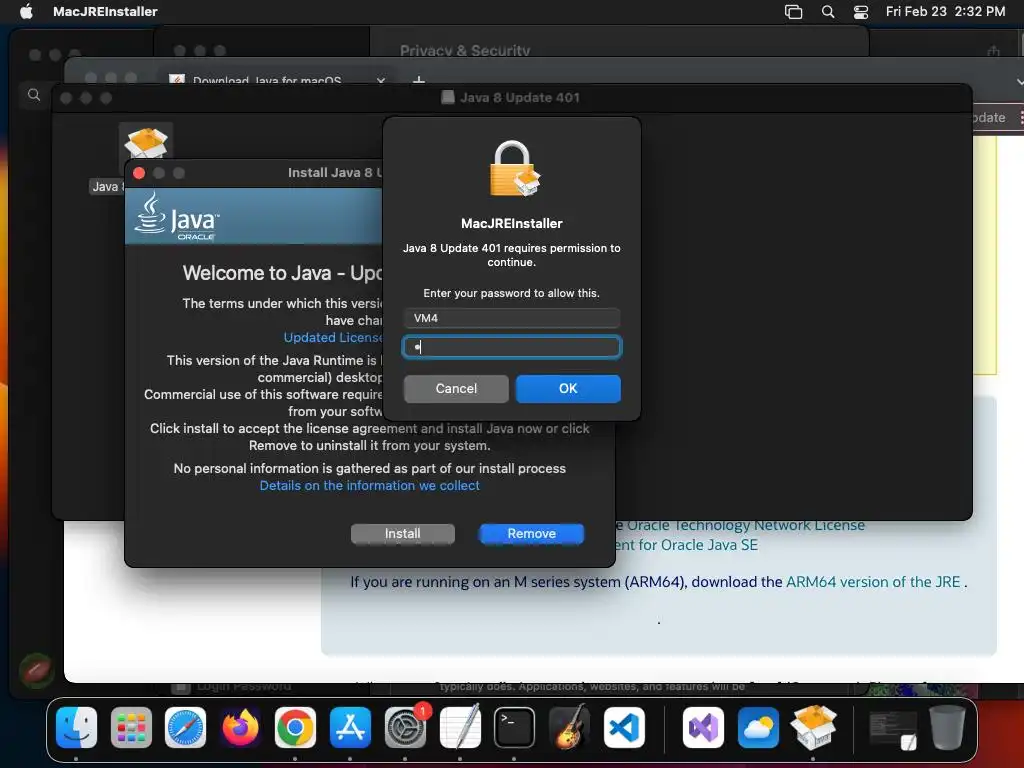The height and width of the screenshot is (768, 1024).
Task: Open the minimized window thumbnail in Dock
Action: [893, 730]
